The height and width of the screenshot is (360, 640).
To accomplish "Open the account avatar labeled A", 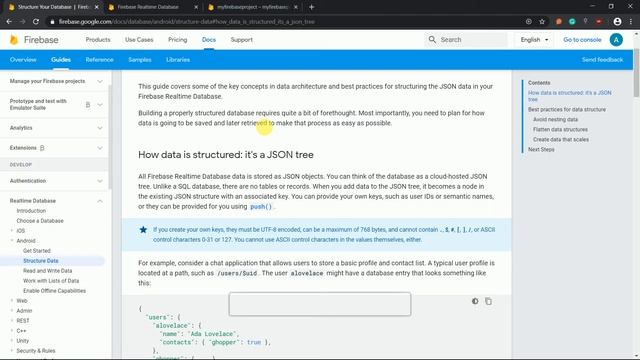I will point(616,40).
